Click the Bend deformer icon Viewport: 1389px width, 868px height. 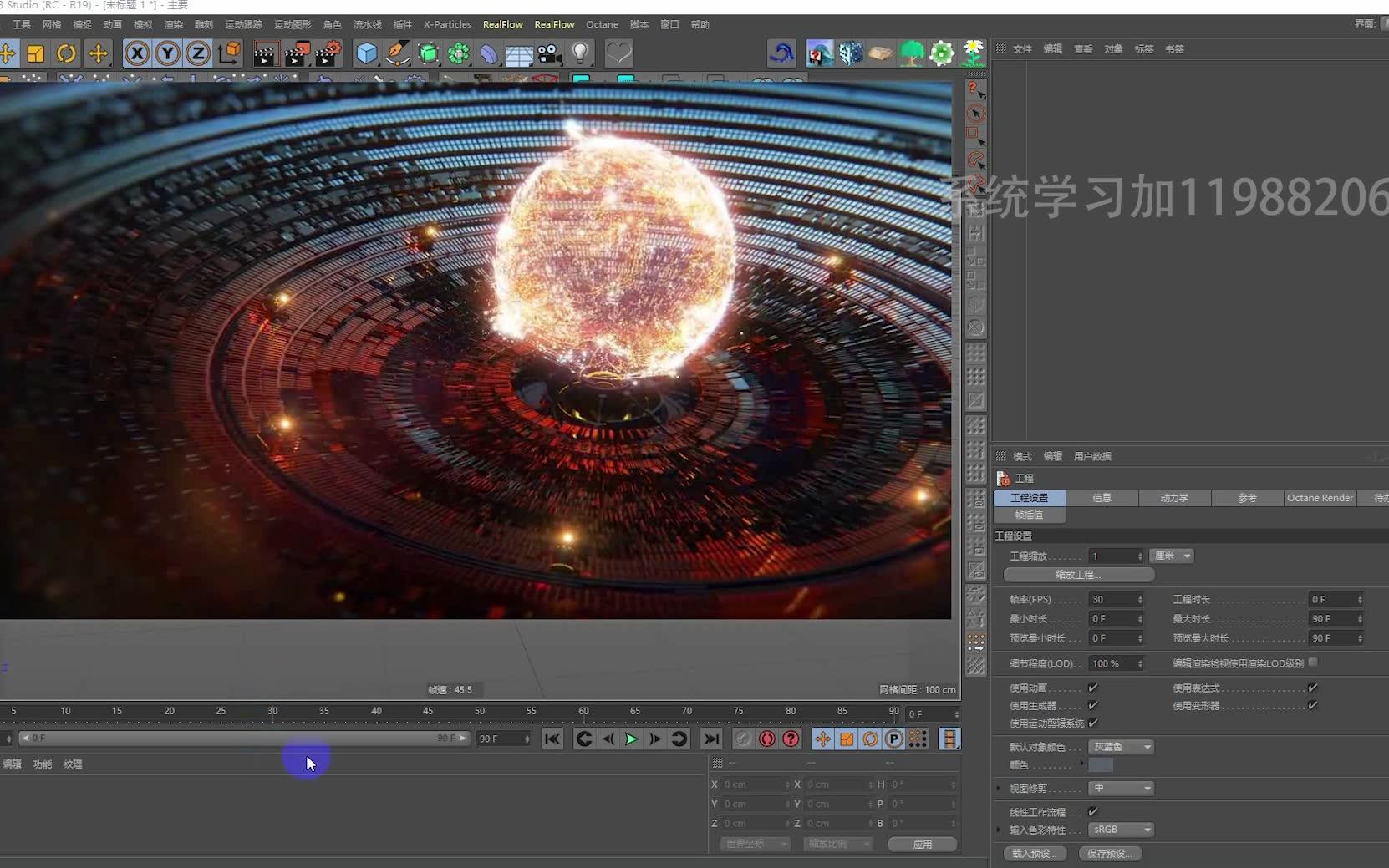489,53
